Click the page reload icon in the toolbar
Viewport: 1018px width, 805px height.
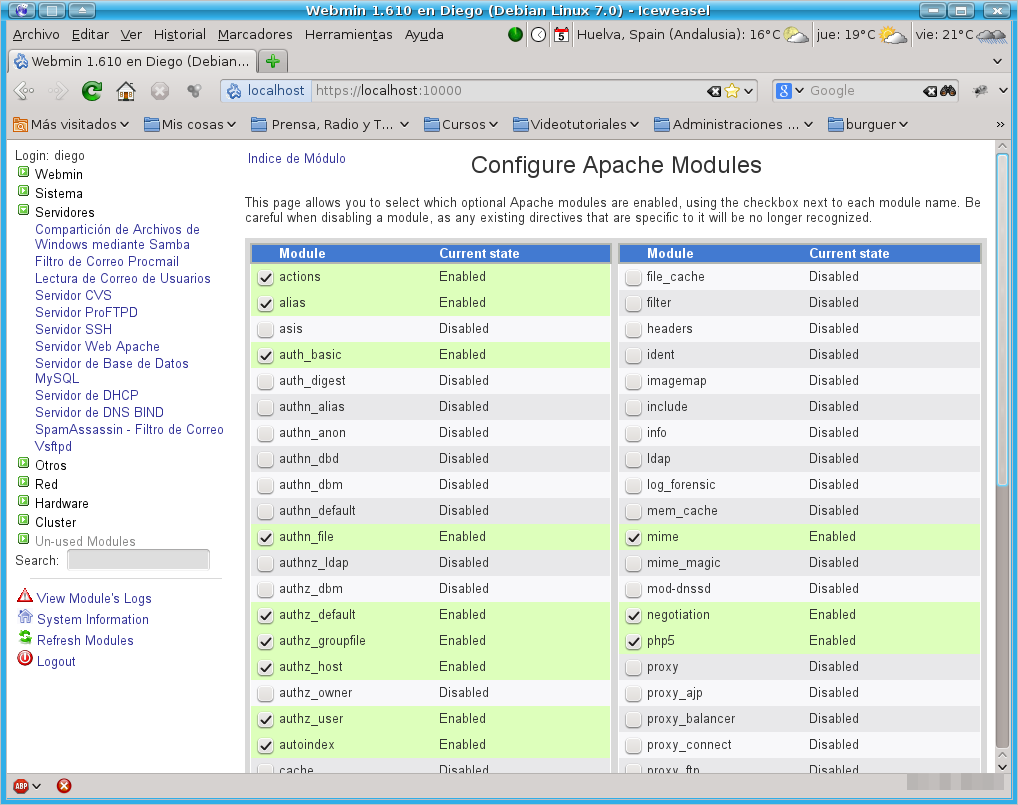click(93, 90)
